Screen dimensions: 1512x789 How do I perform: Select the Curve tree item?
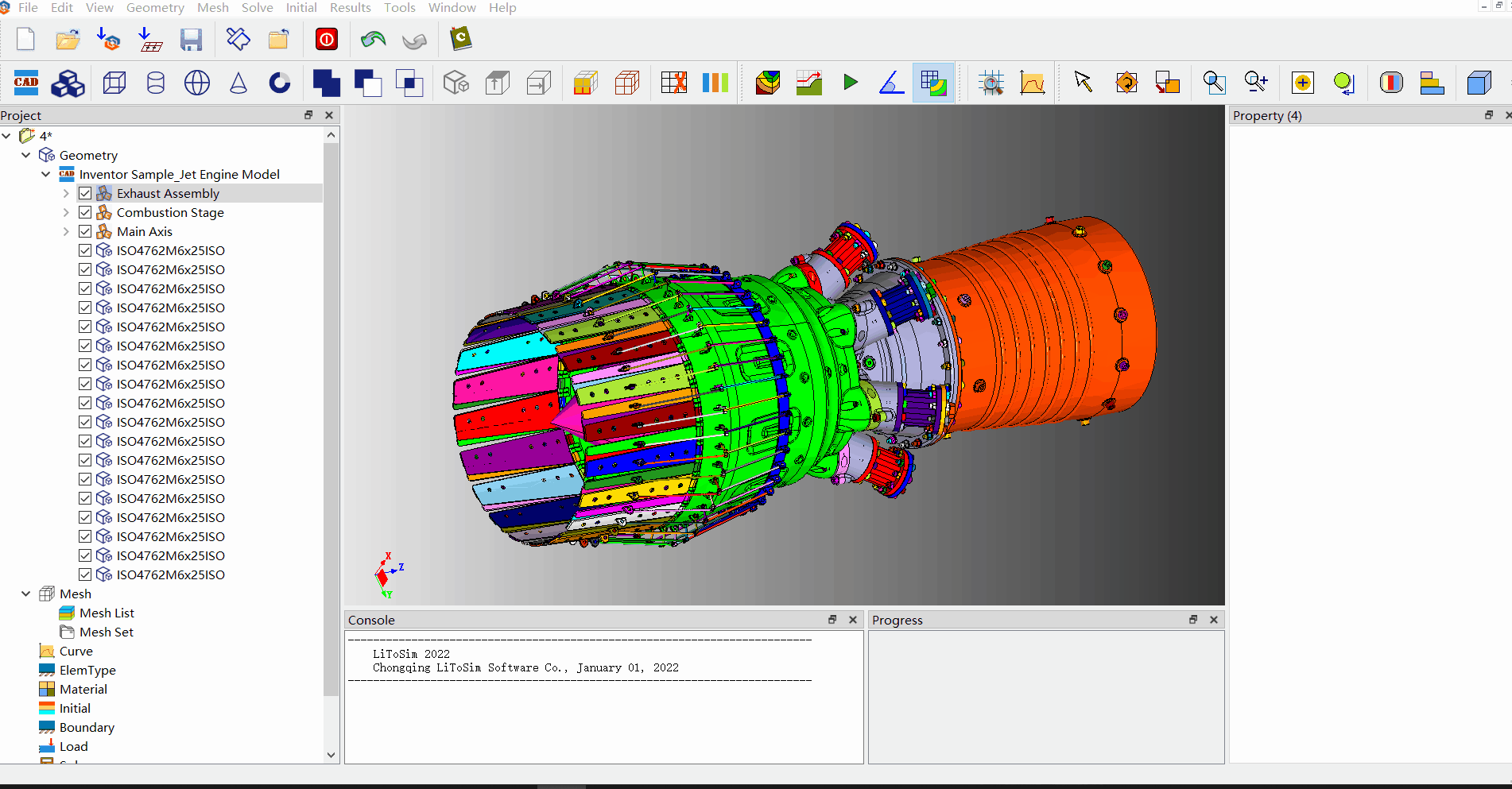click(76, 651)
